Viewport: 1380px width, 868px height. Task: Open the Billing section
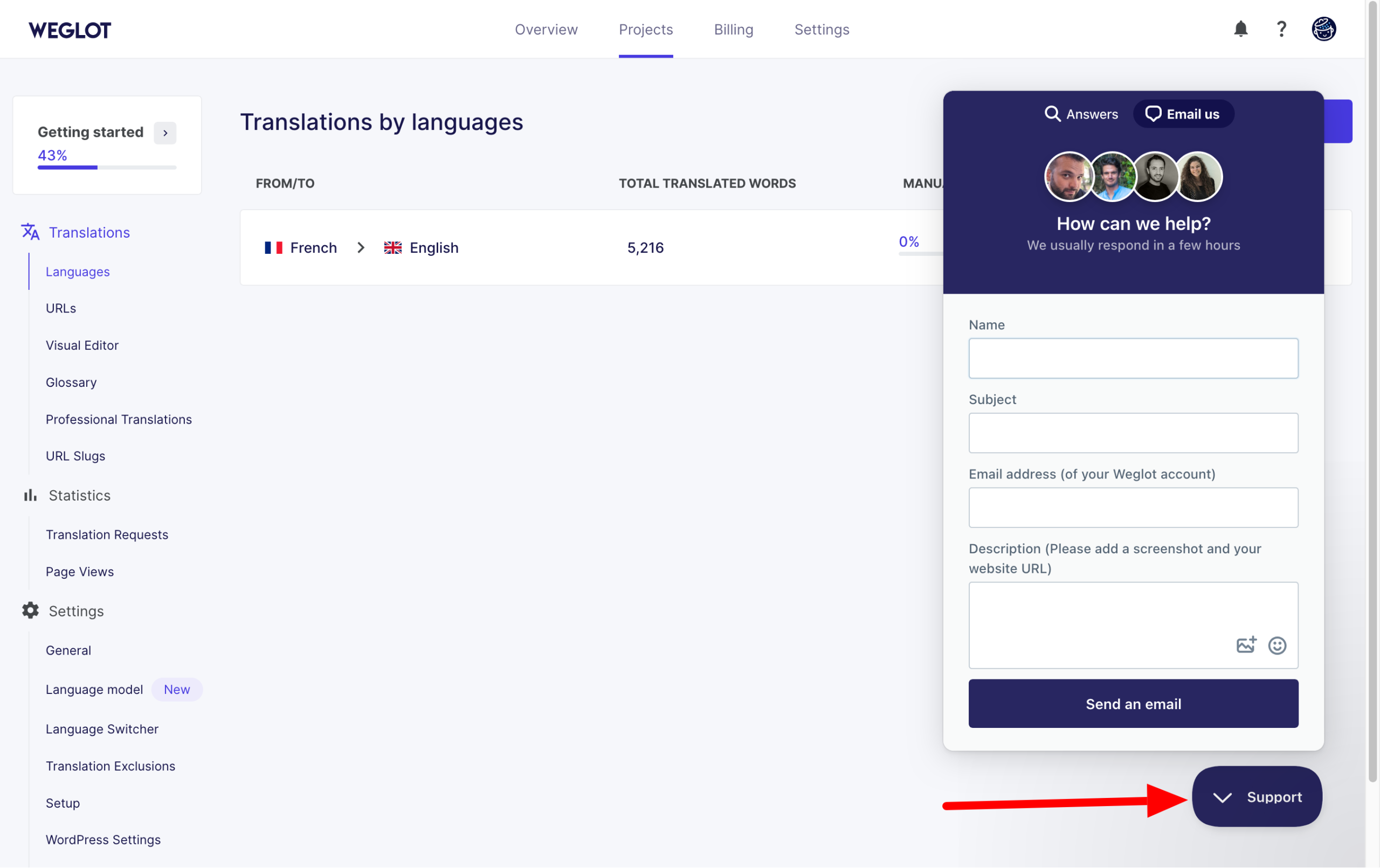point(734,29)
